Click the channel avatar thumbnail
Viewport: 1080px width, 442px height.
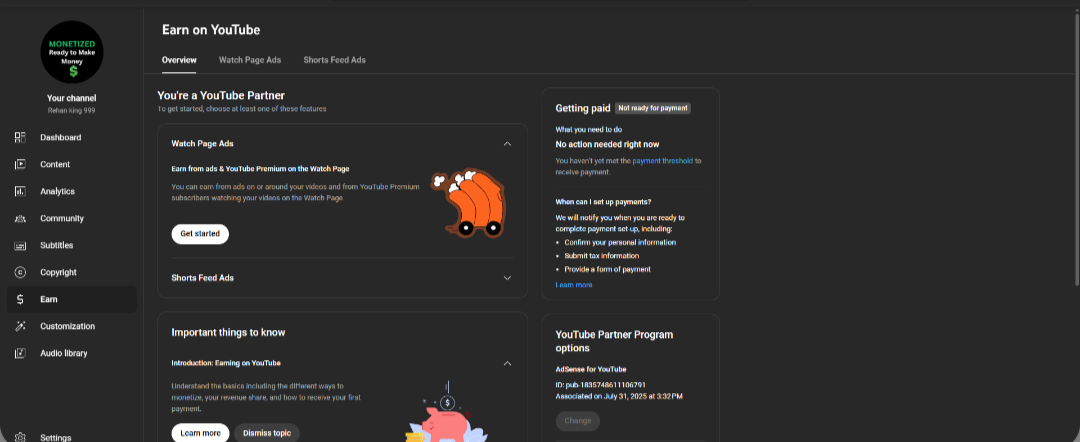click(x=72, y=52)
